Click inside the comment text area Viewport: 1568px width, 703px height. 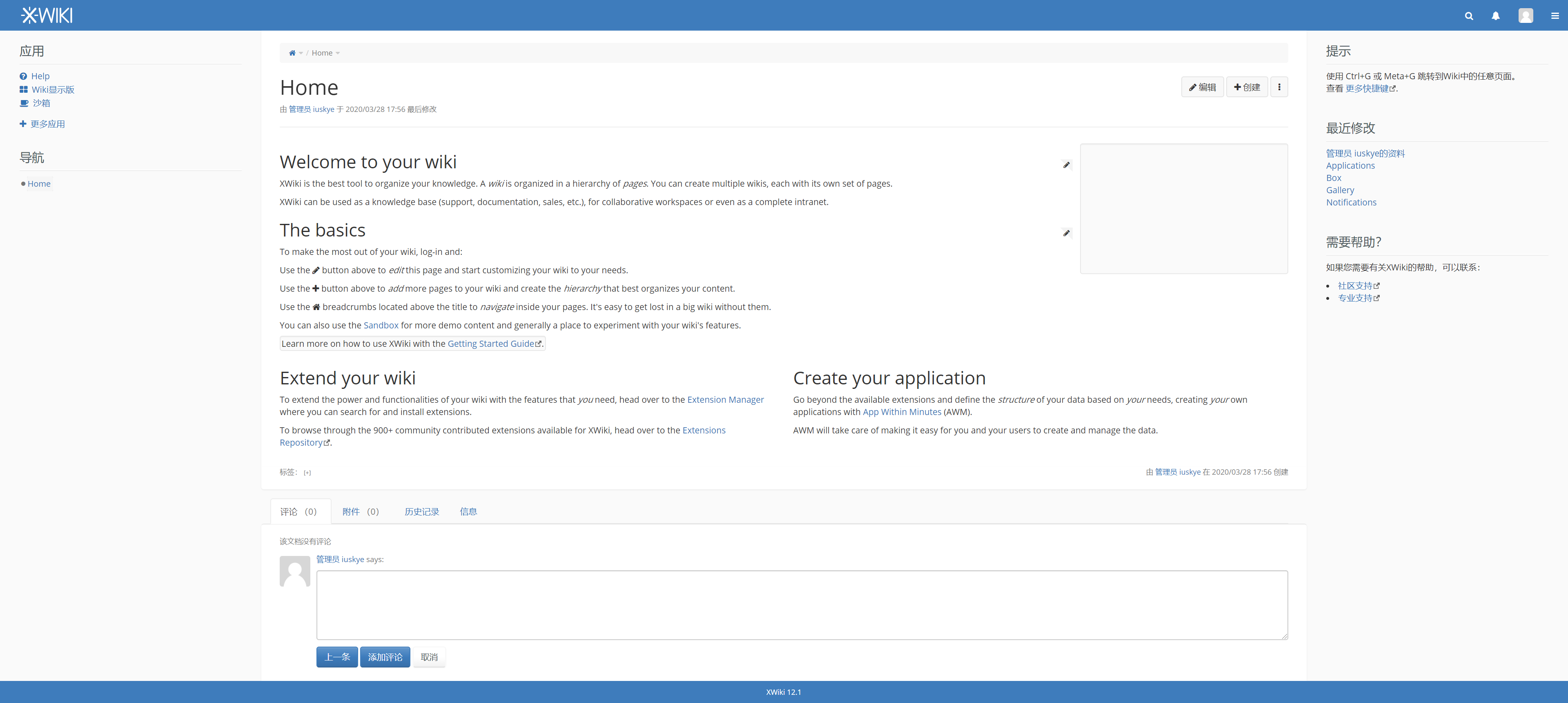(x=802, y=605)
